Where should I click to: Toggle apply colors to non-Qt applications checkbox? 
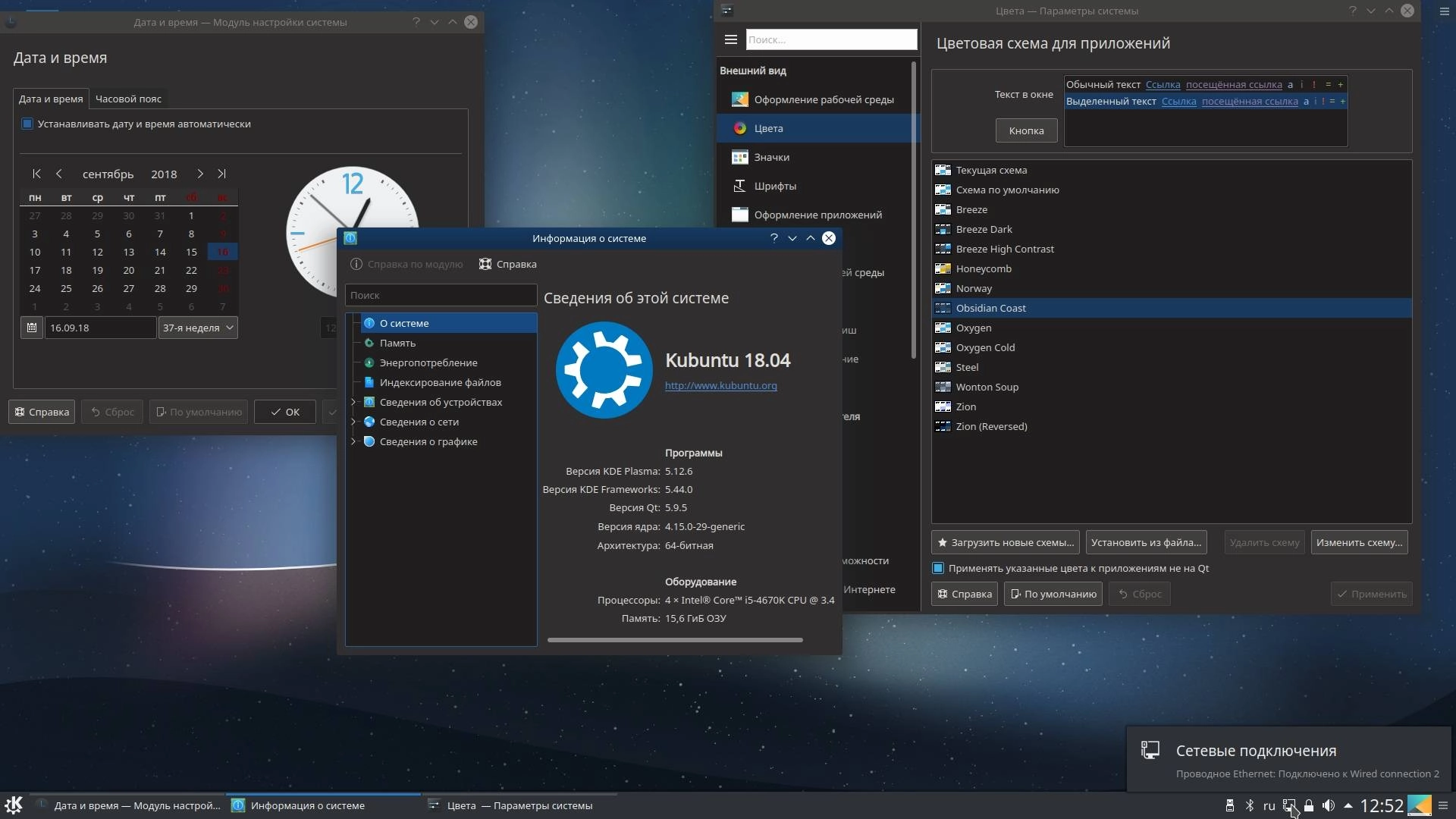(938, 568)
